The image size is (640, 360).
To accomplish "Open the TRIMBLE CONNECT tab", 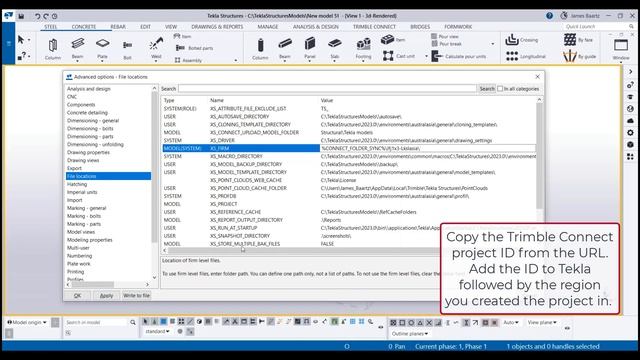I will 374,27.
